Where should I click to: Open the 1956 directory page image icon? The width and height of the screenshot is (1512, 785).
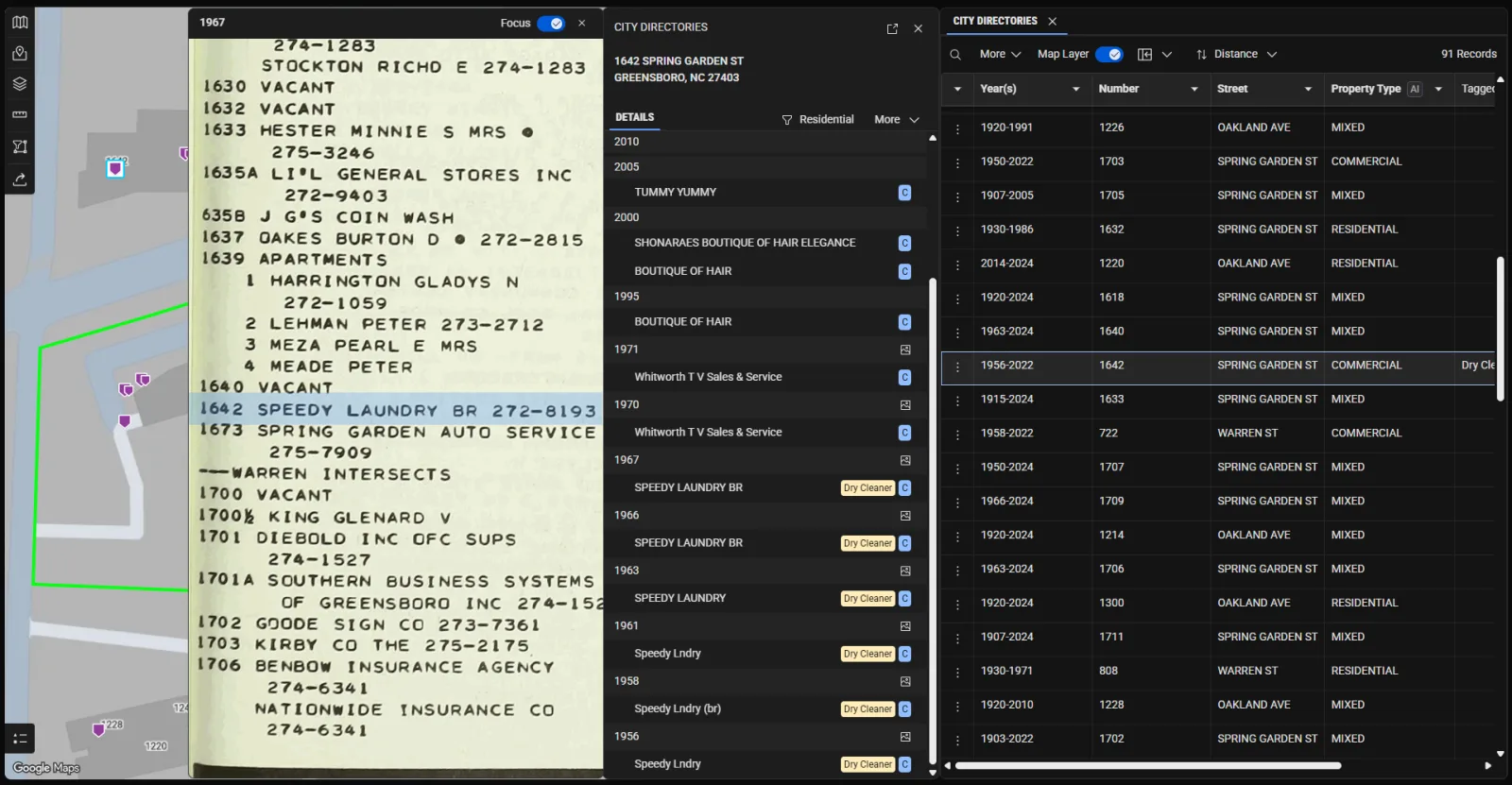tap(905, 736)
